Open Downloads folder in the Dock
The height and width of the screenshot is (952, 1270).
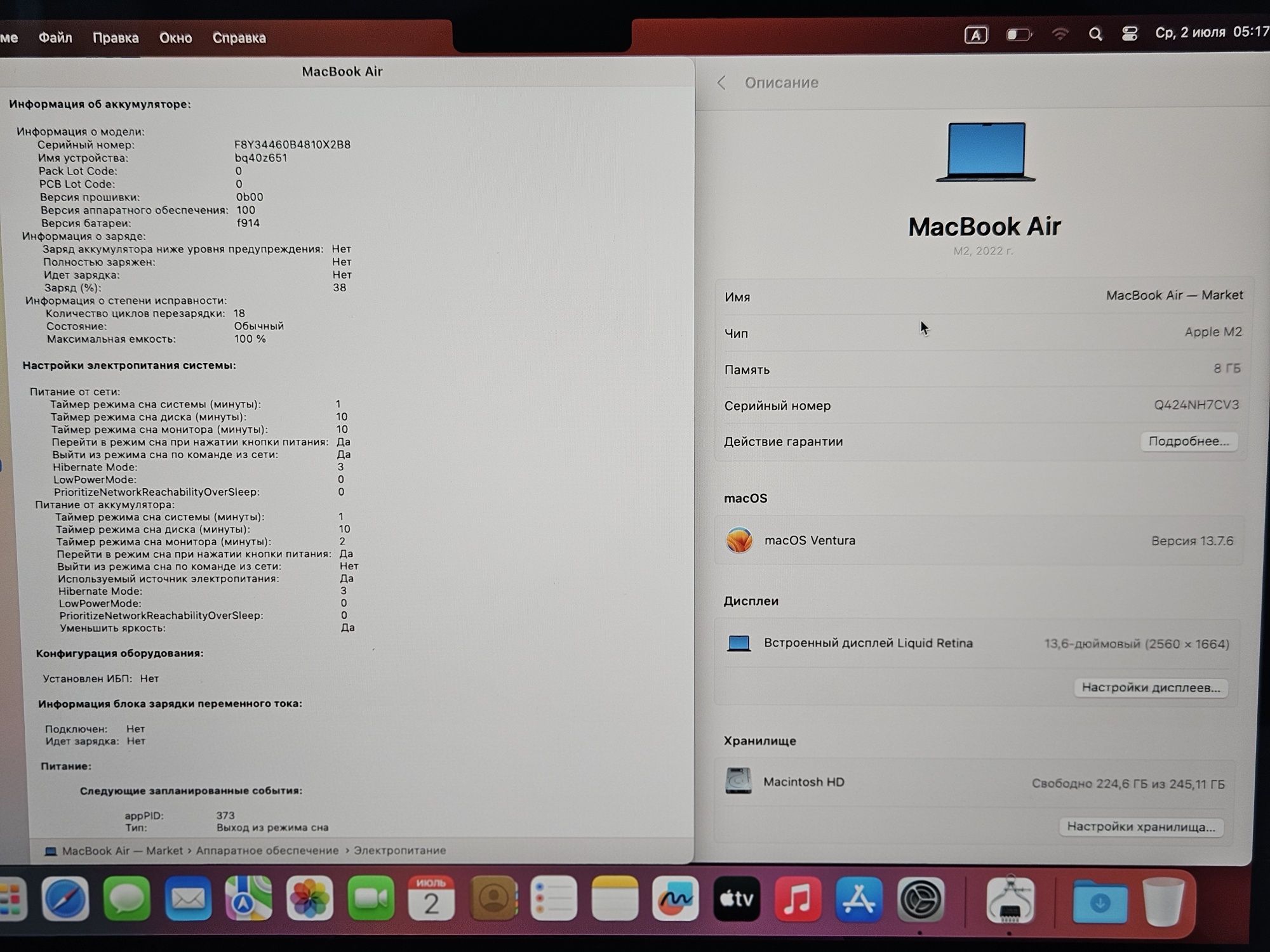point(1100,901)
